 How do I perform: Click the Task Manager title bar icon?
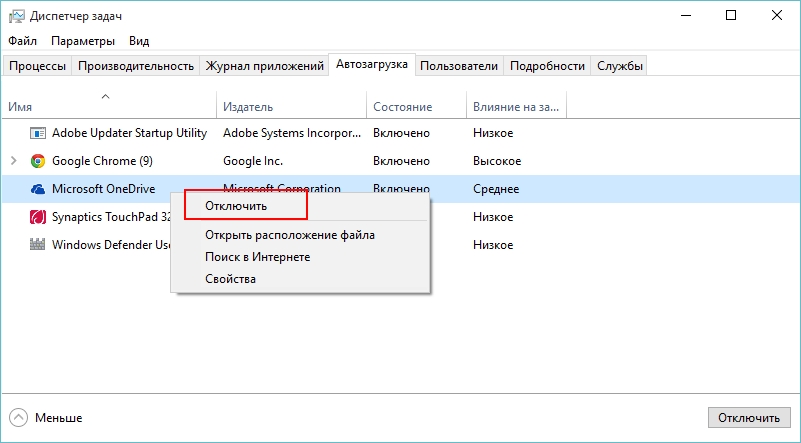16,16
